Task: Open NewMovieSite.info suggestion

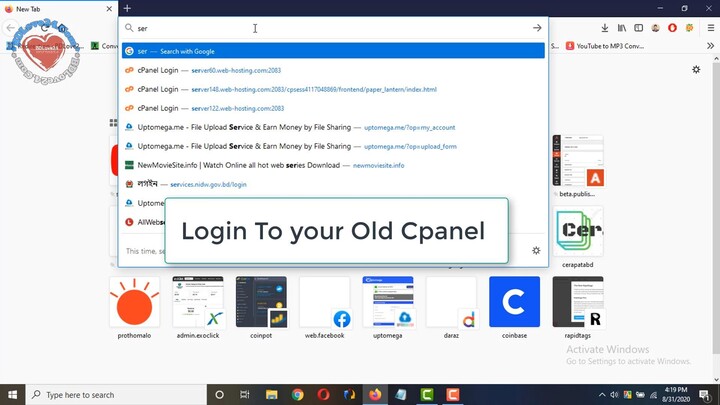Action: click(x=333, y=165)
